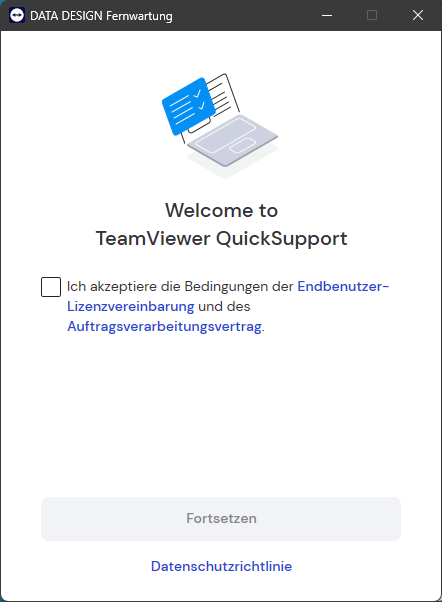Image resolution: width=442 pixels, height=602 pixels.
Task: Tick the license terms acceptance checkbox
Action: tap(51, 287)
